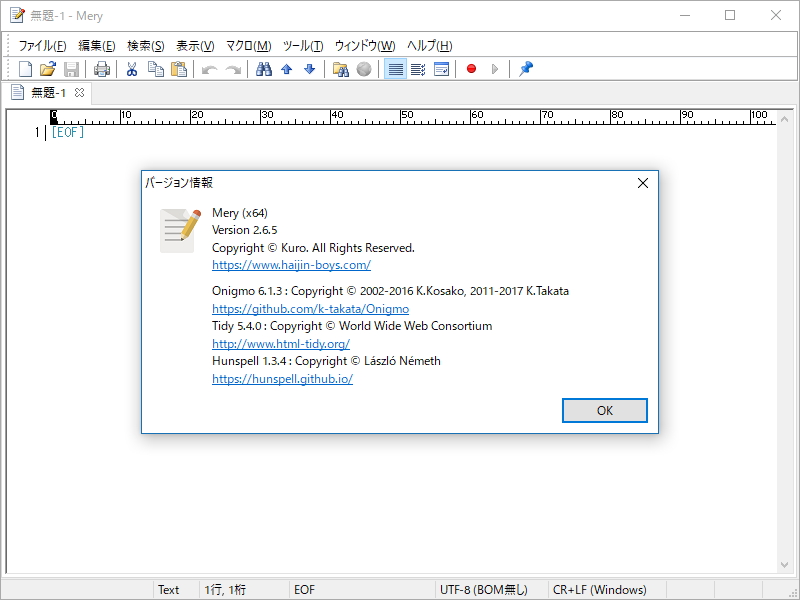Open the ファイル(F) menu
The image size is (800, 600).
(42, 46)
